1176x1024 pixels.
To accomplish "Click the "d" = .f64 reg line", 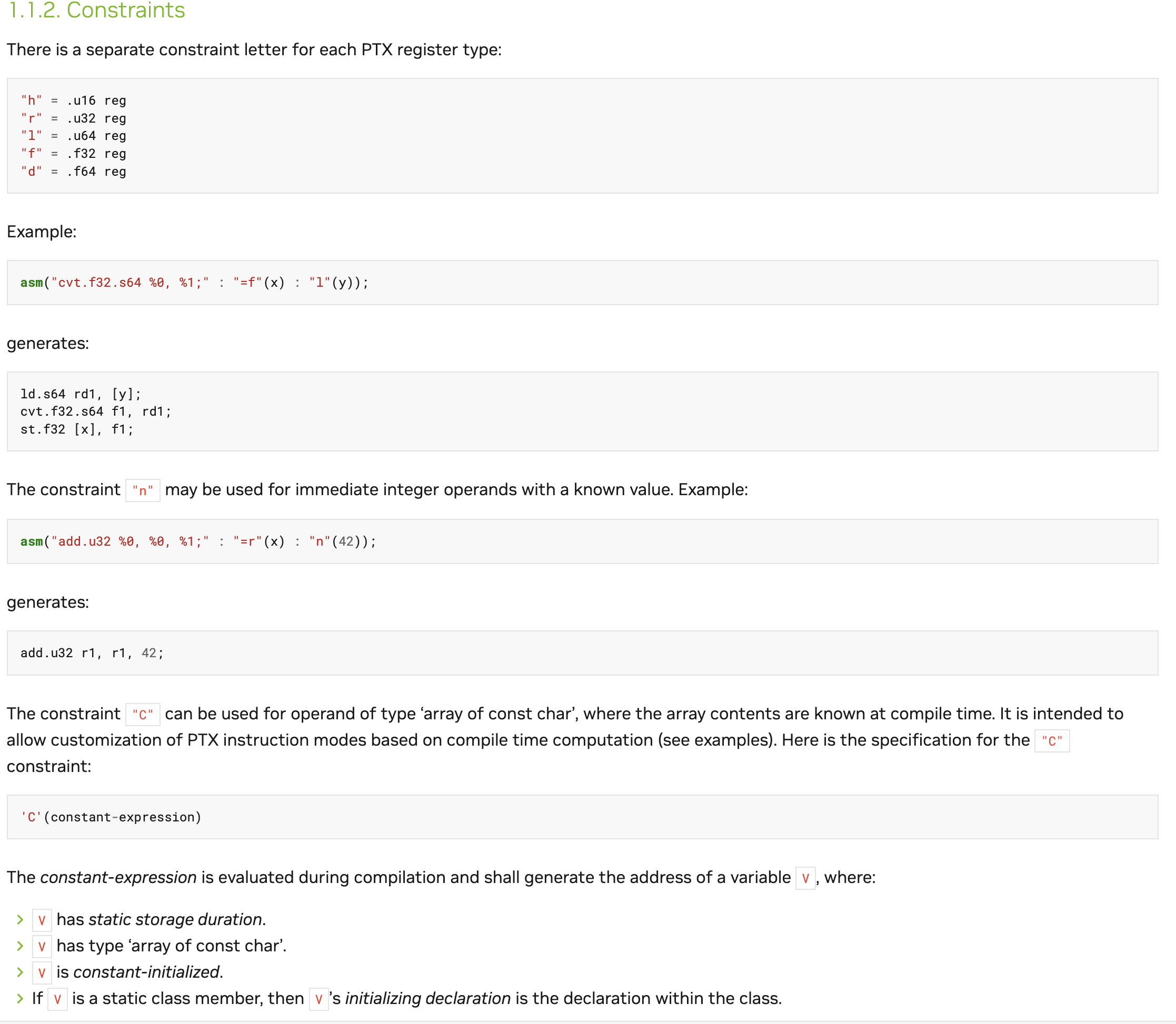I will (73, 172).
